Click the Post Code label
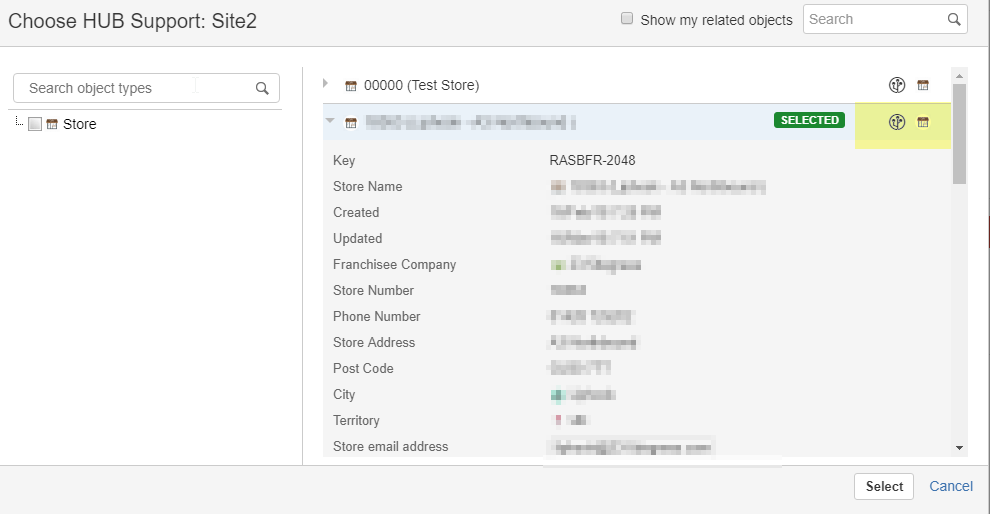Image resolution: width=990 pixels, height=514 pixels. (x=363, y=368)
